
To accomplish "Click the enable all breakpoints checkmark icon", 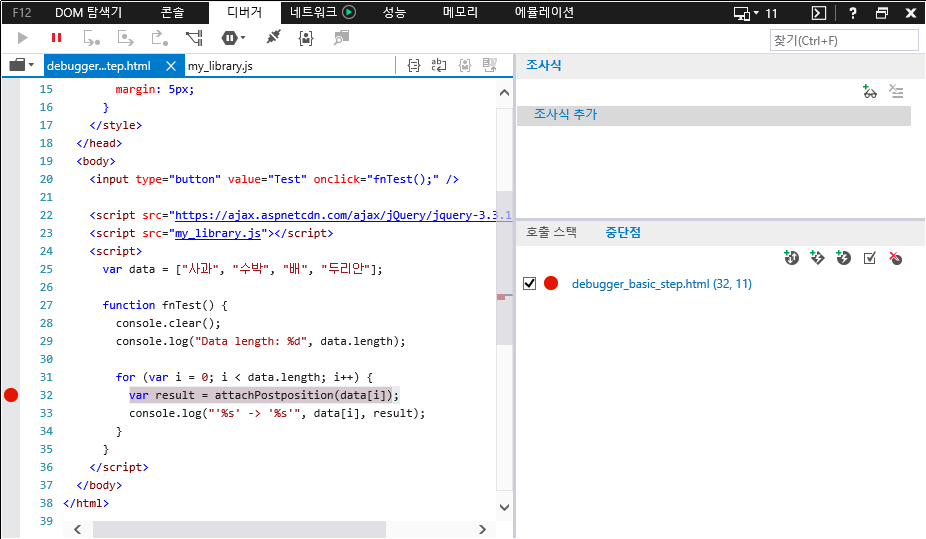I will (869, 258).
